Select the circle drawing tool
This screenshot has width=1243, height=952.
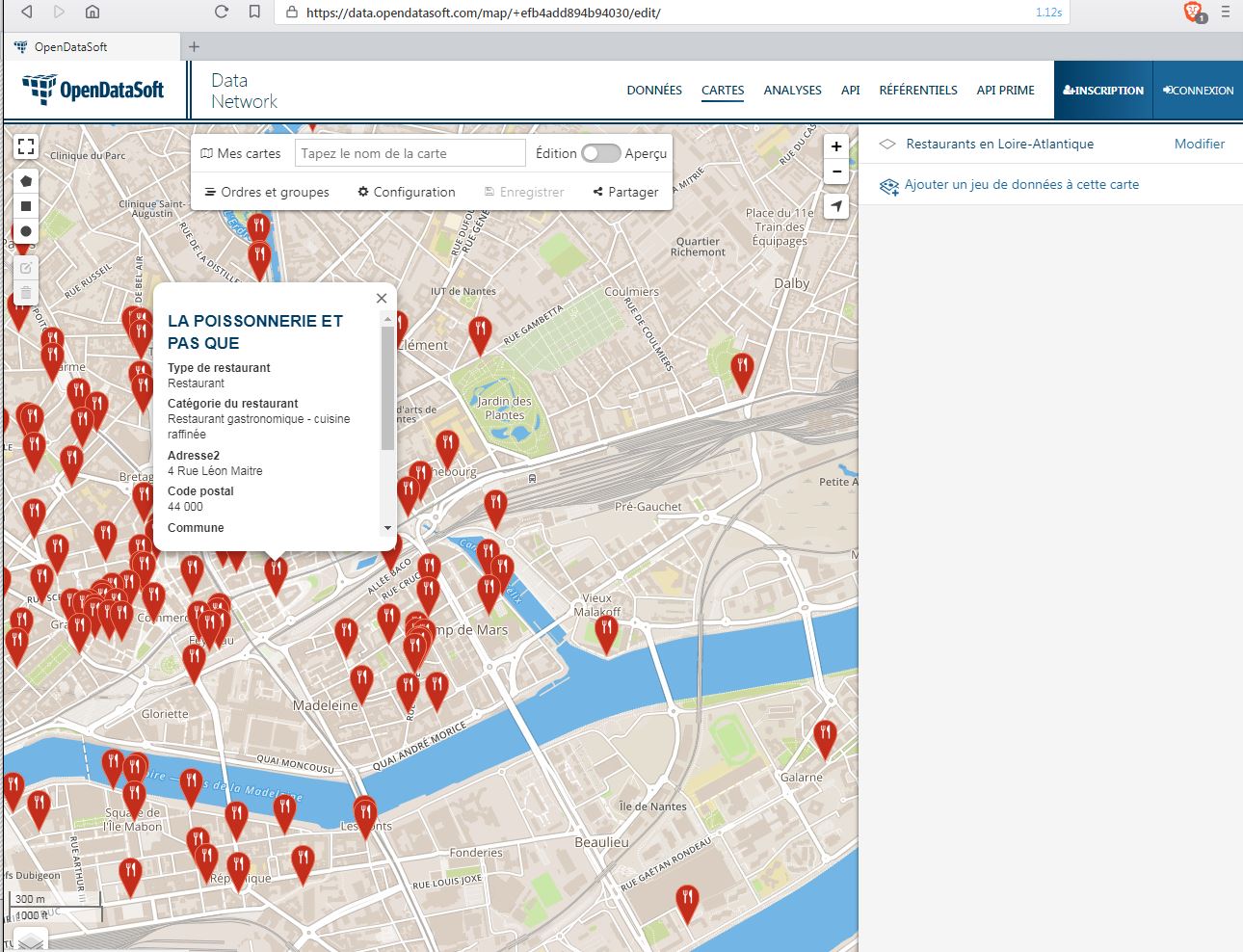pos(26,231)
